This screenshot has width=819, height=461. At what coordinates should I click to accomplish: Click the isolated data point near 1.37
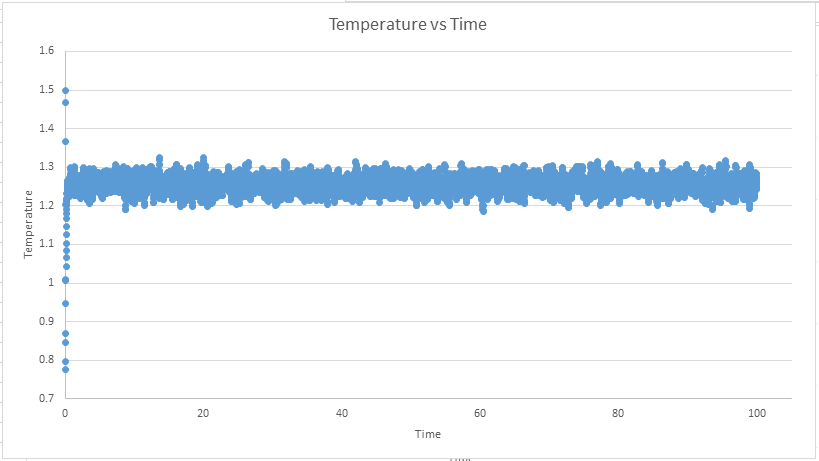pyautogui.click(x=66, y=141)
